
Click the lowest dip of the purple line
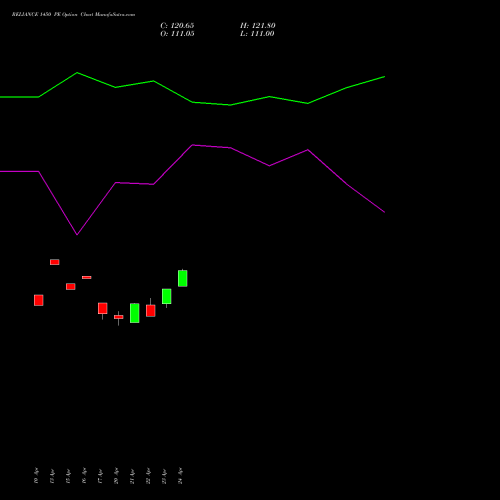point(77,235)
